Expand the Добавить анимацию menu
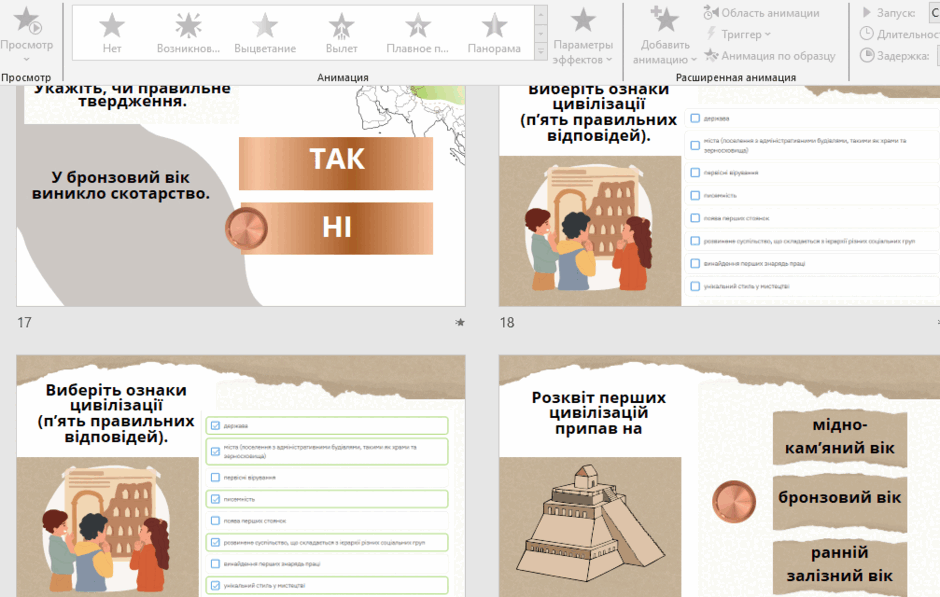The height and width of the screenshot is (597, 940). (665, 34)
